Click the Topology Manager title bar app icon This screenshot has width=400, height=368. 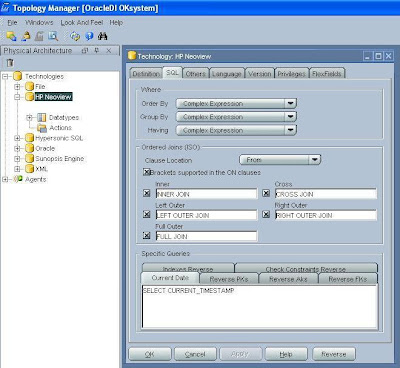(x=6, y=7)
